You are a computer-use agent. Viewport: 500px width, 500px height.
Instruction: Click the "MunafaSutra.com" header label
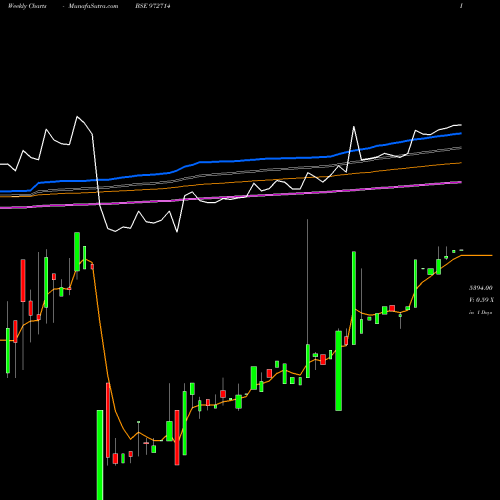pyautogui.click(x=93, y=6)
